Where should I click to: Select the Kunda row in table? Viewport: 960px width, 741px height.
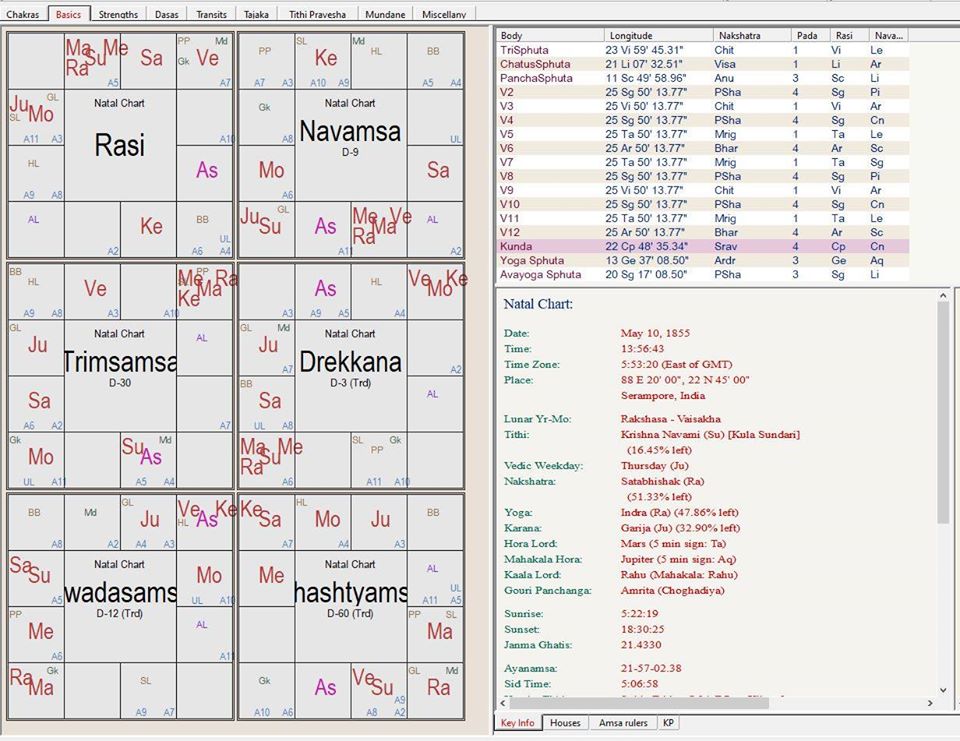702,246
